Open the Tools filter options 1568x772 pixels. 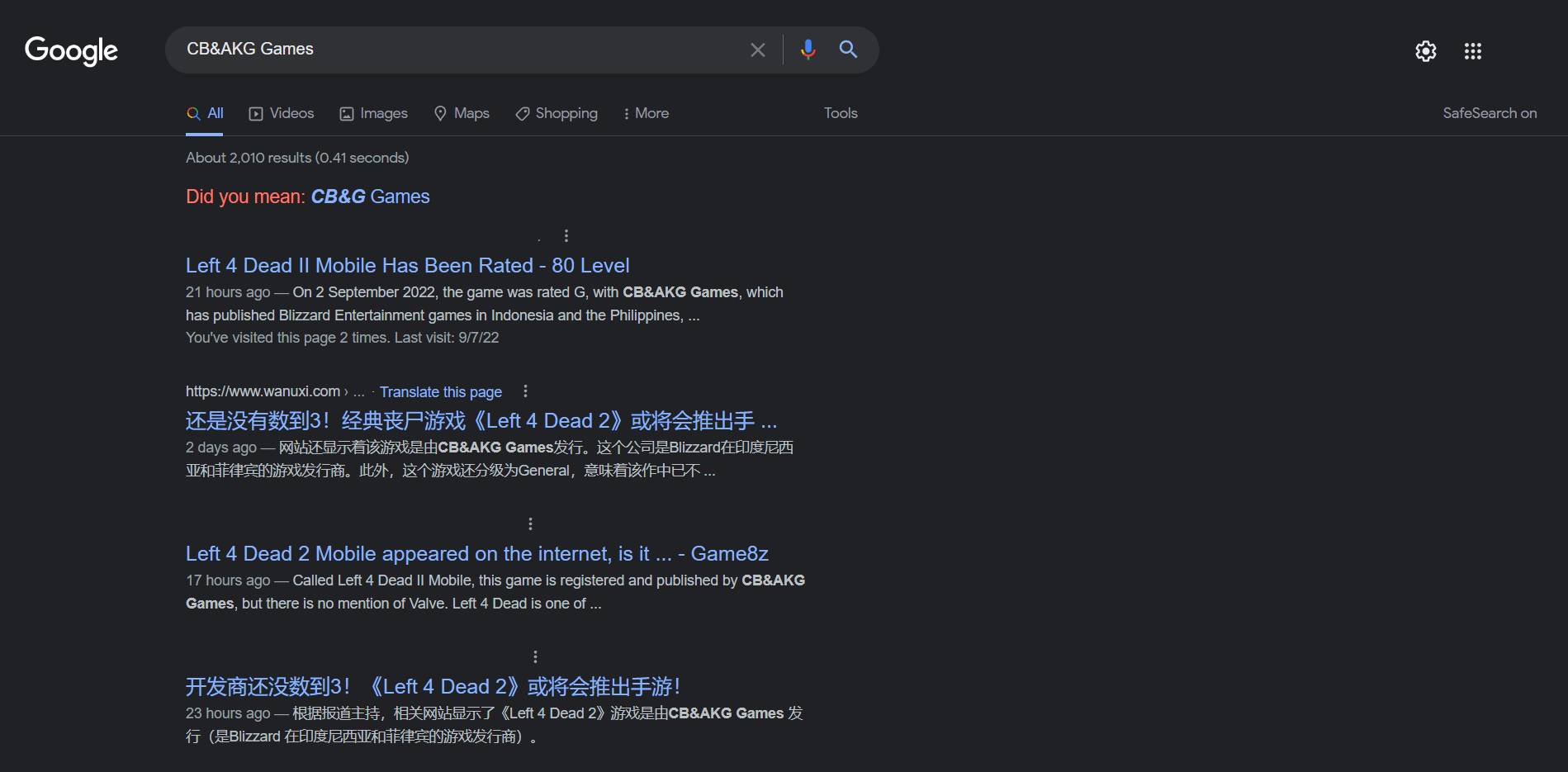click(841, 114)
